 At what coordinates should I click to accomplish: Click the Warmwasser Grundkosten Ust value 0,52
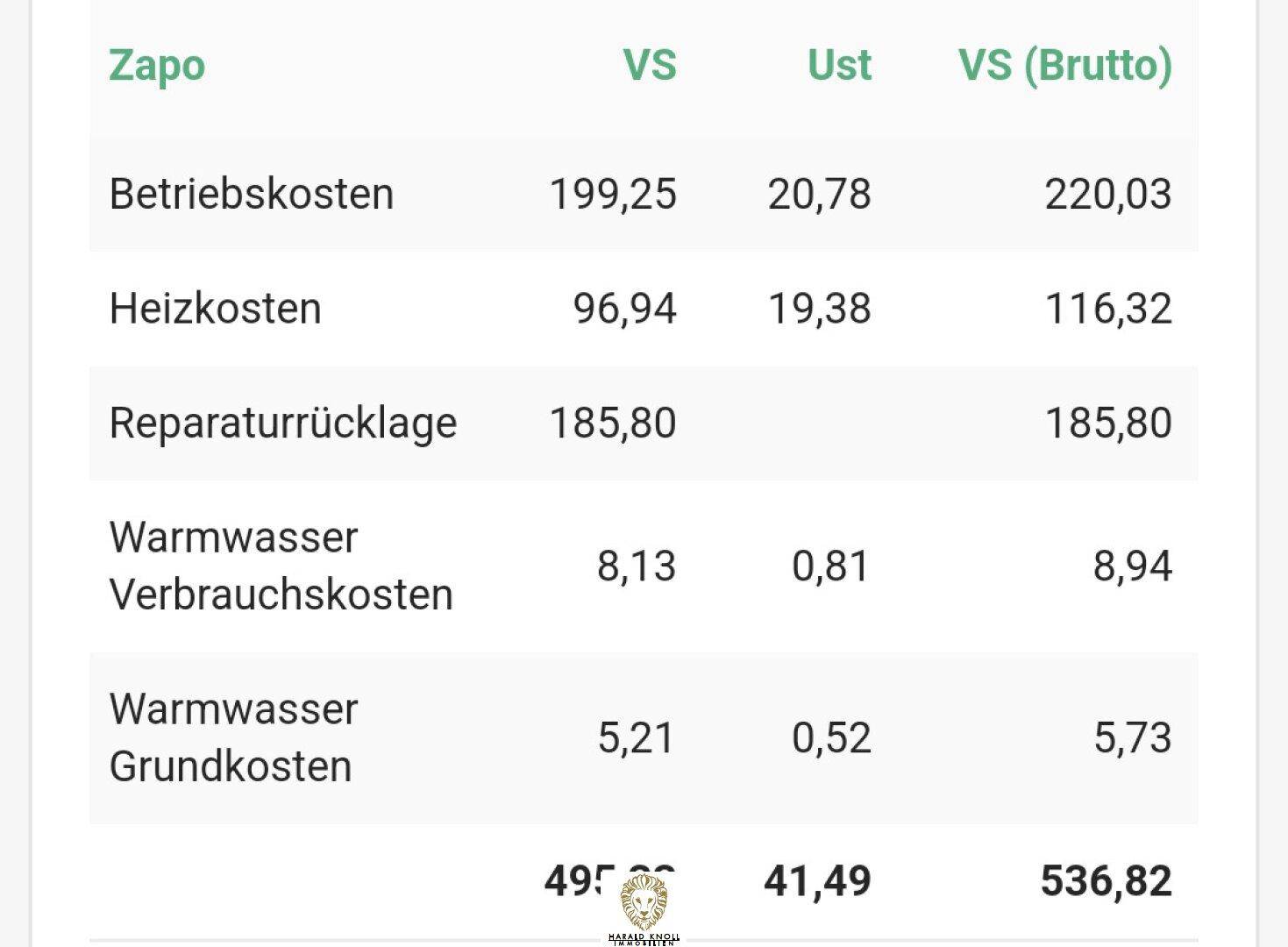pos(831,737)
